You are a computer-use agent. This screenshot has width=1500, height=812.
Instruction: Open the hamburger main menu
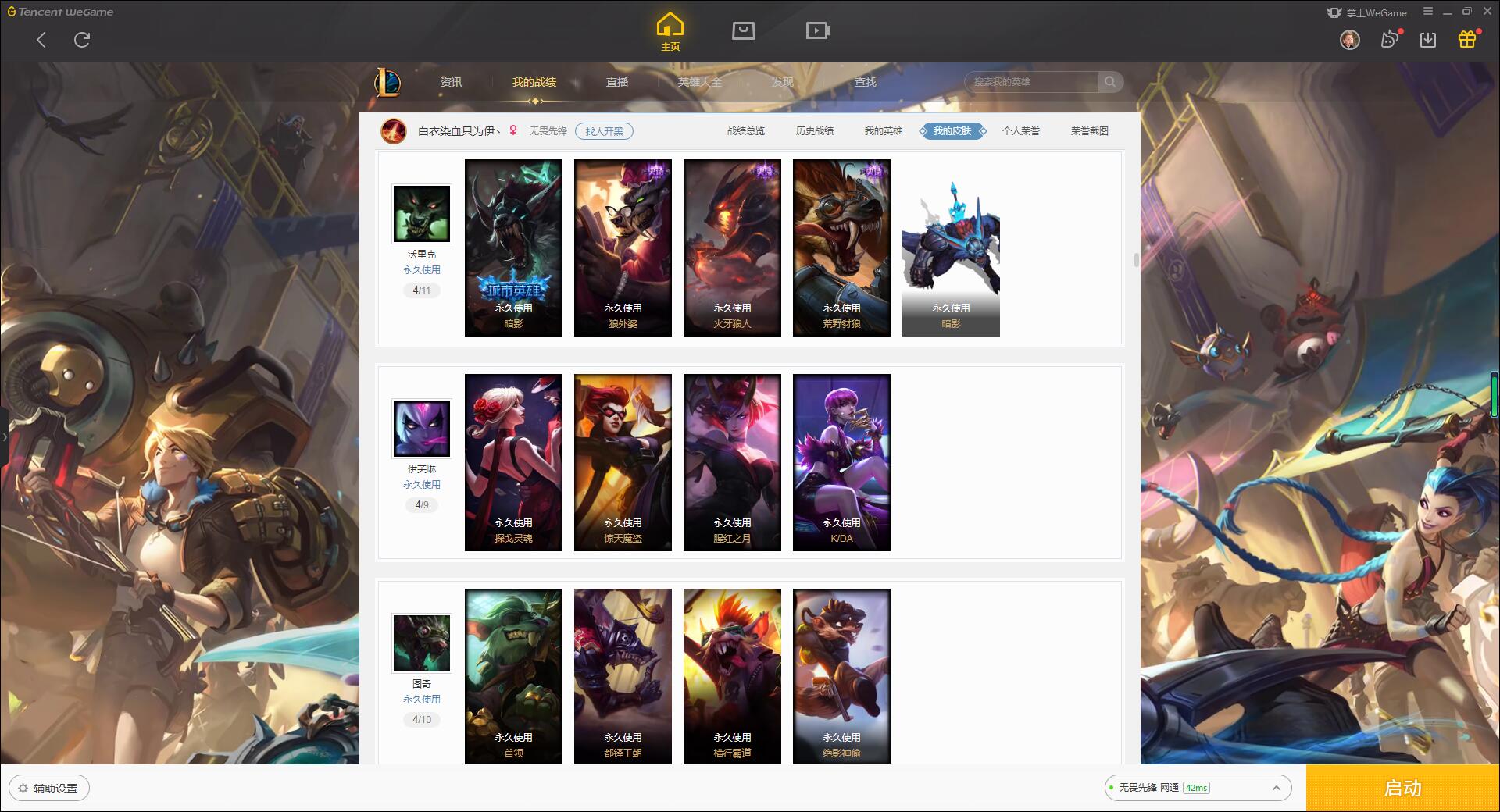coord(1428,12)
